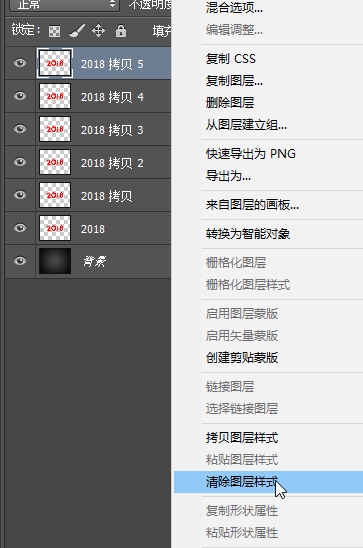This screenshot has height=548, width=363.
Task: Select the 2018 拷贝 2 layer thumbnail
Action: click(55, 162)
